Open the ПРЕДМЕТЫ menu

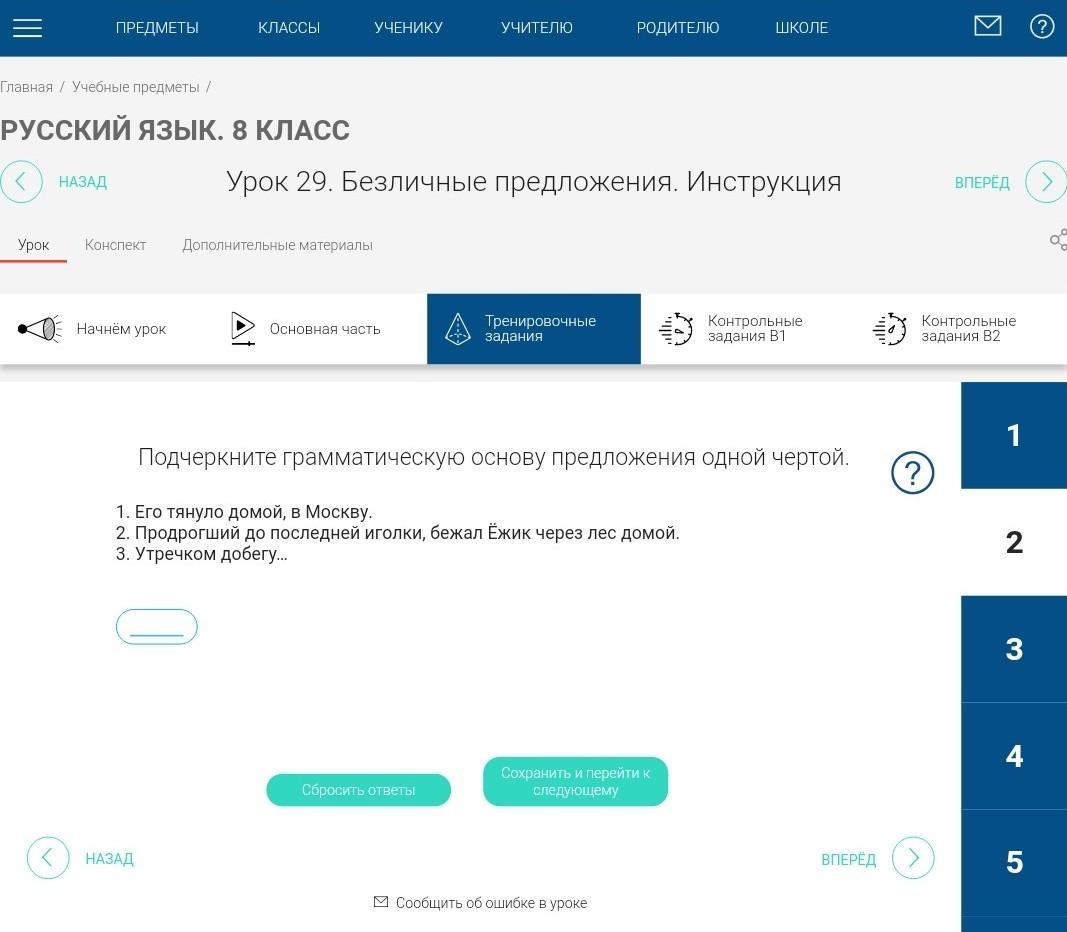(x=157, y=28)
